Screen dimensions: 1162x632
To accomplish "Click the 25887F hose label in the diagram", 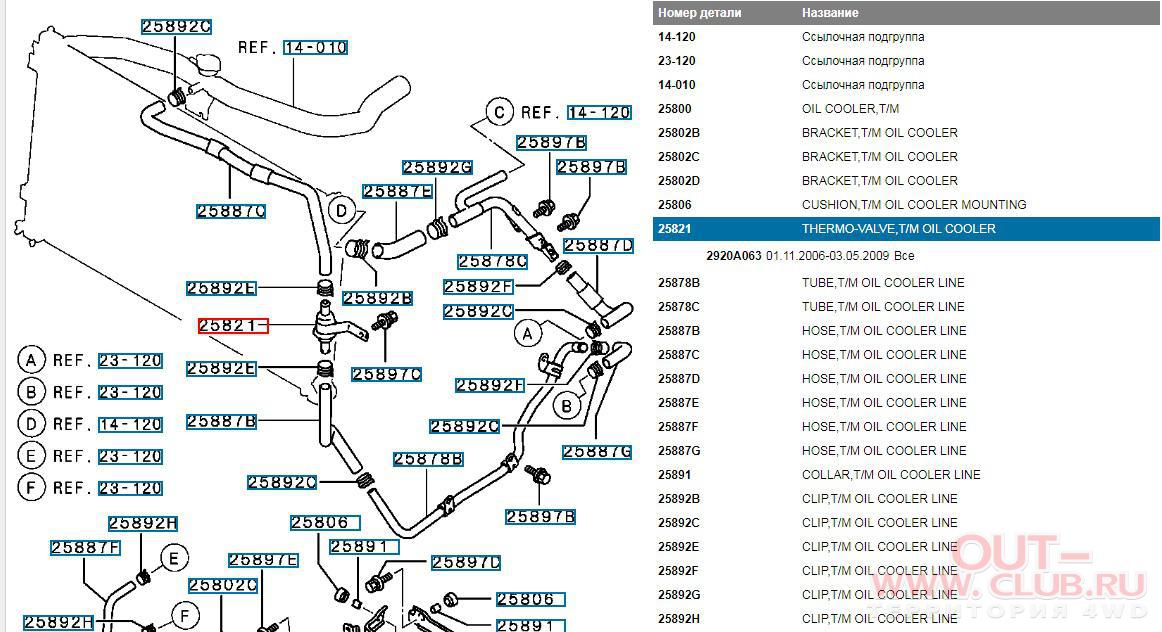I will (x=86, y=548).
